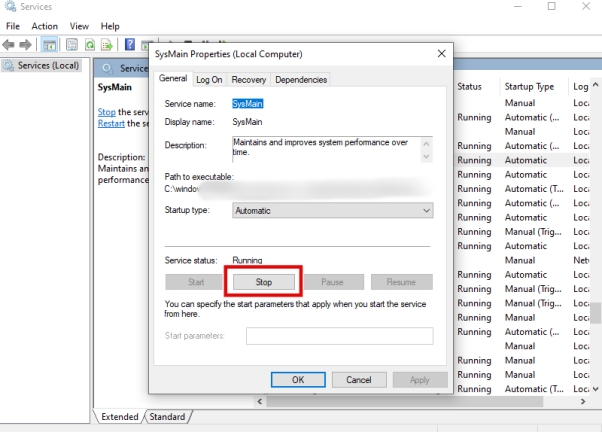The image size is (602, 432).
Task: Switch to the Dependencies tab
Action: click(x=301, y=79)
